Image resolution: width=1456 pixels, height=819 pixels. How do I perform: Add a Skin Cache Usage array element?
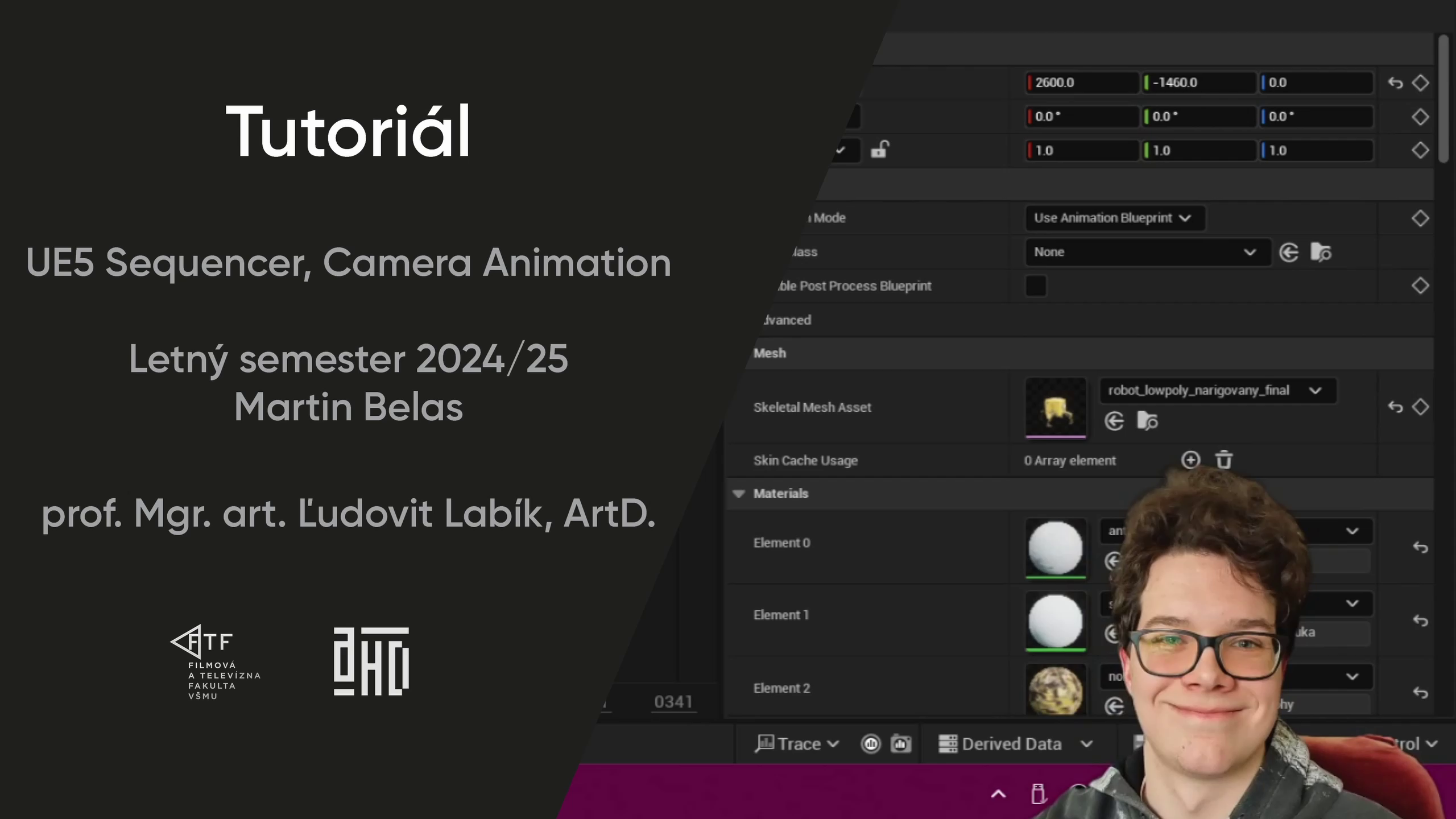1190,460
